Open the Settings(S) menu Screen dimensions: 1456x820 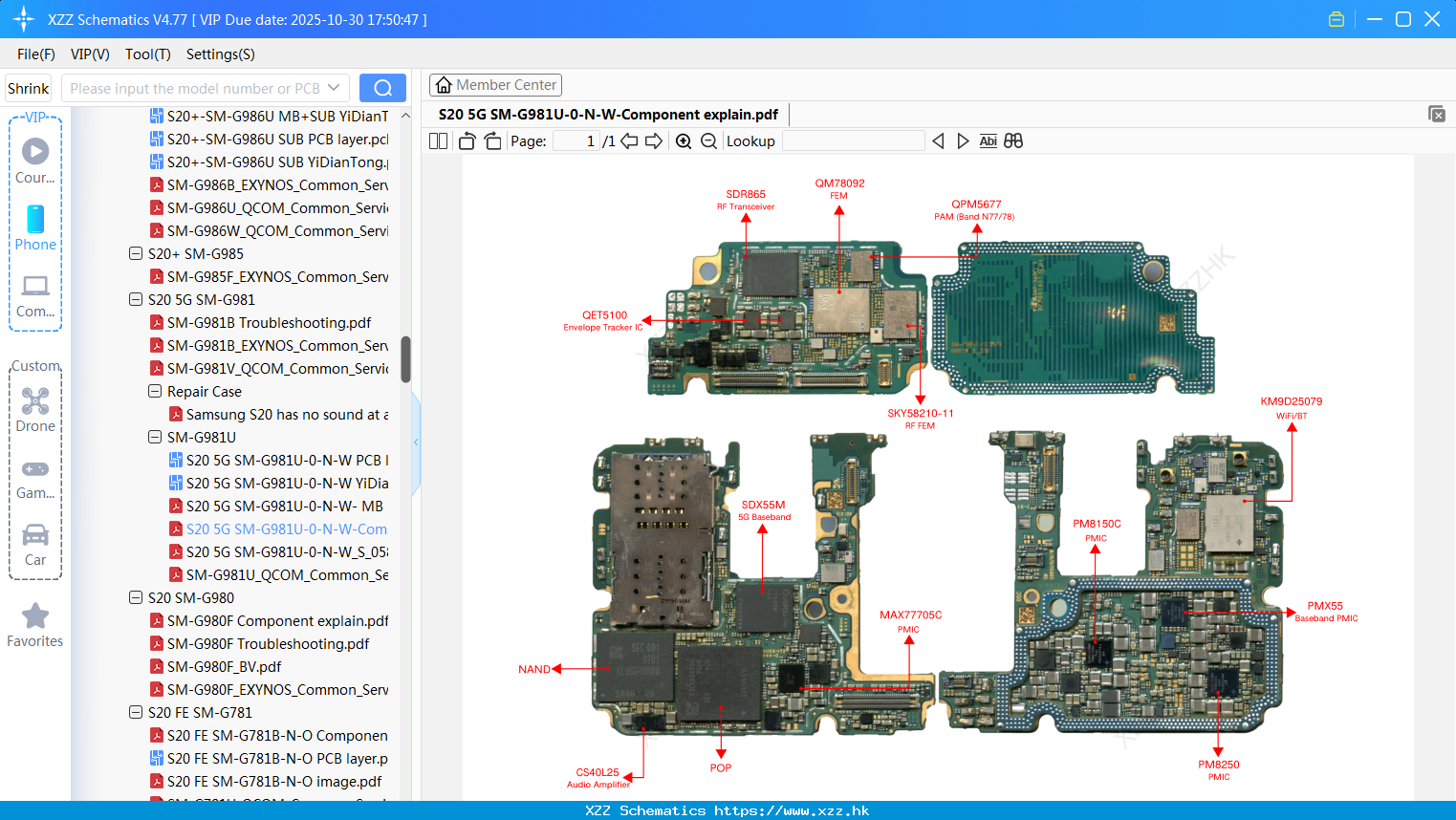coord(221,54)
